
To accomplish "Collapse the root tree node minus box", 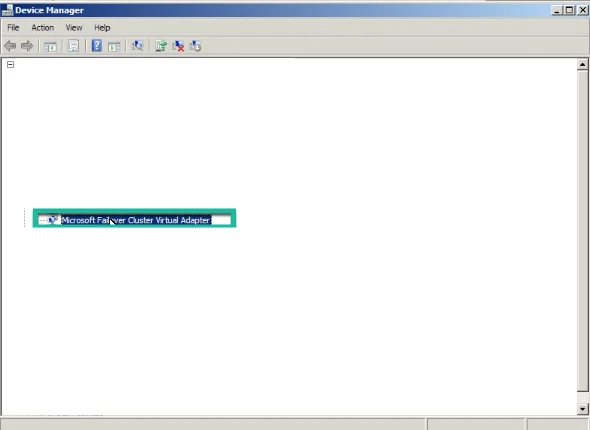I will click(x=11, y=65).
